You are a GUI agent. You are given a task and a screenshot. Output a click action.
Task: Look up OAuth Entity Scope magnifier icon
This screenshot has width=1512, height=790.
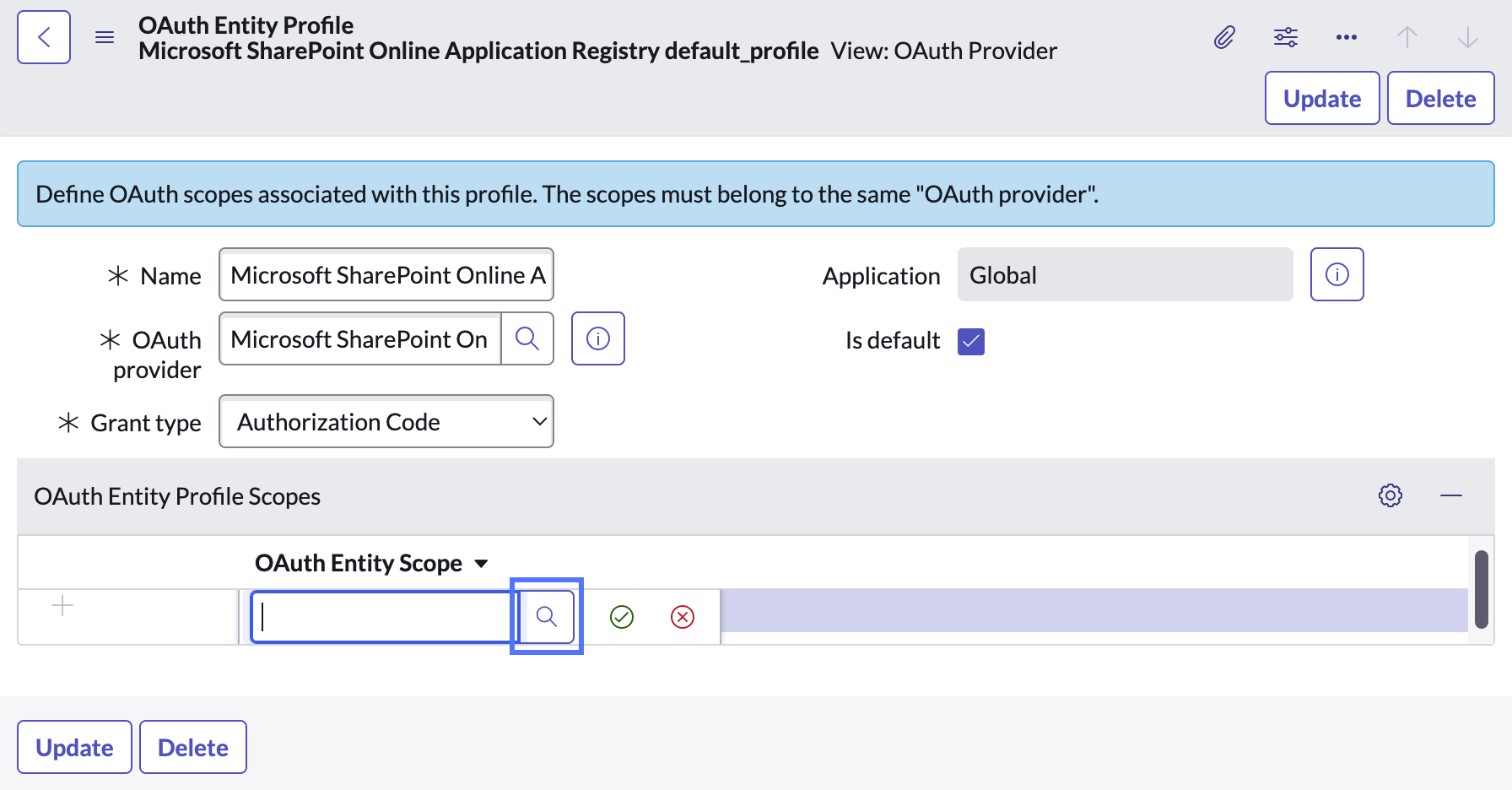click(547, 617)
